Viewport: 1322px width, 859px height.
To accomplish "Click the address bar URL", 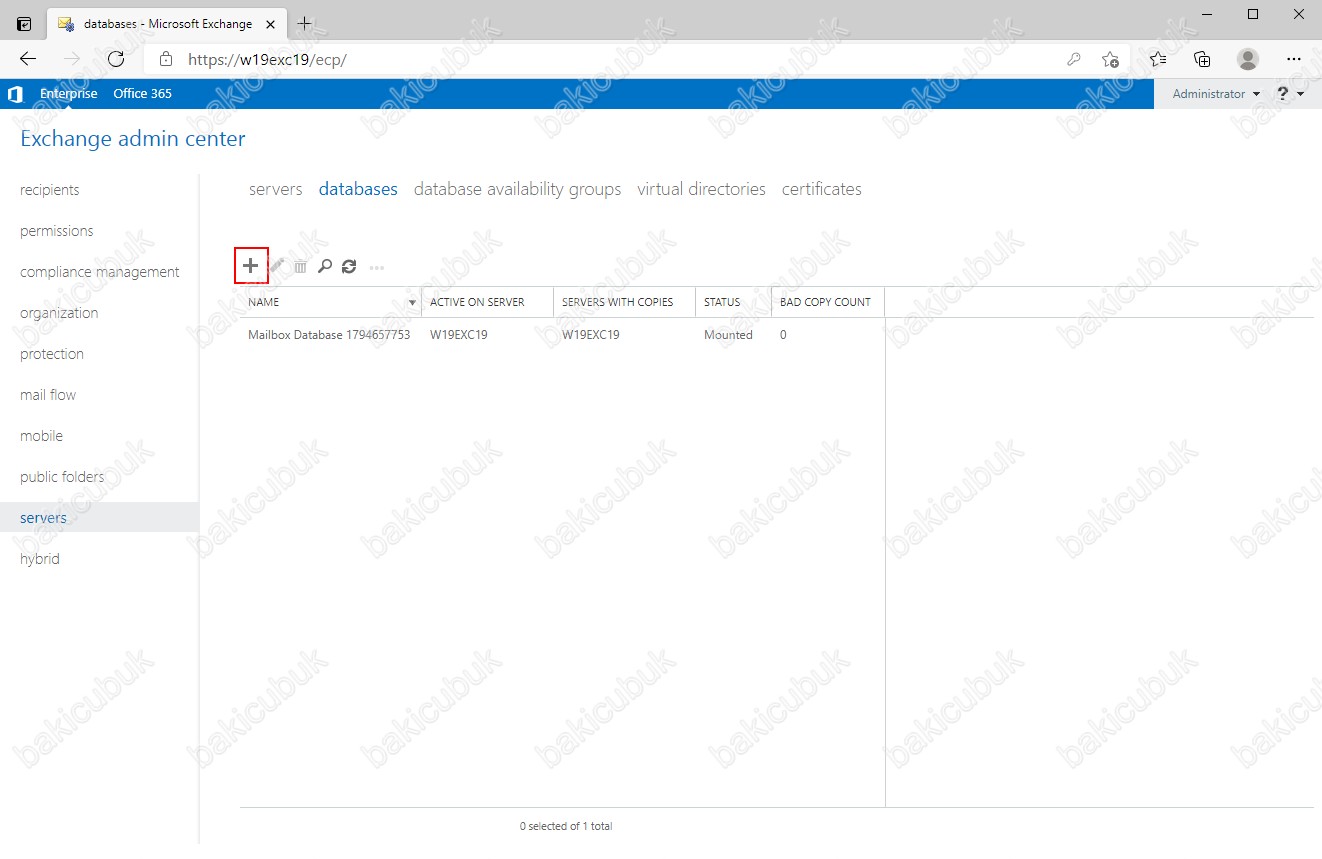I will click(x=268, y=59).
